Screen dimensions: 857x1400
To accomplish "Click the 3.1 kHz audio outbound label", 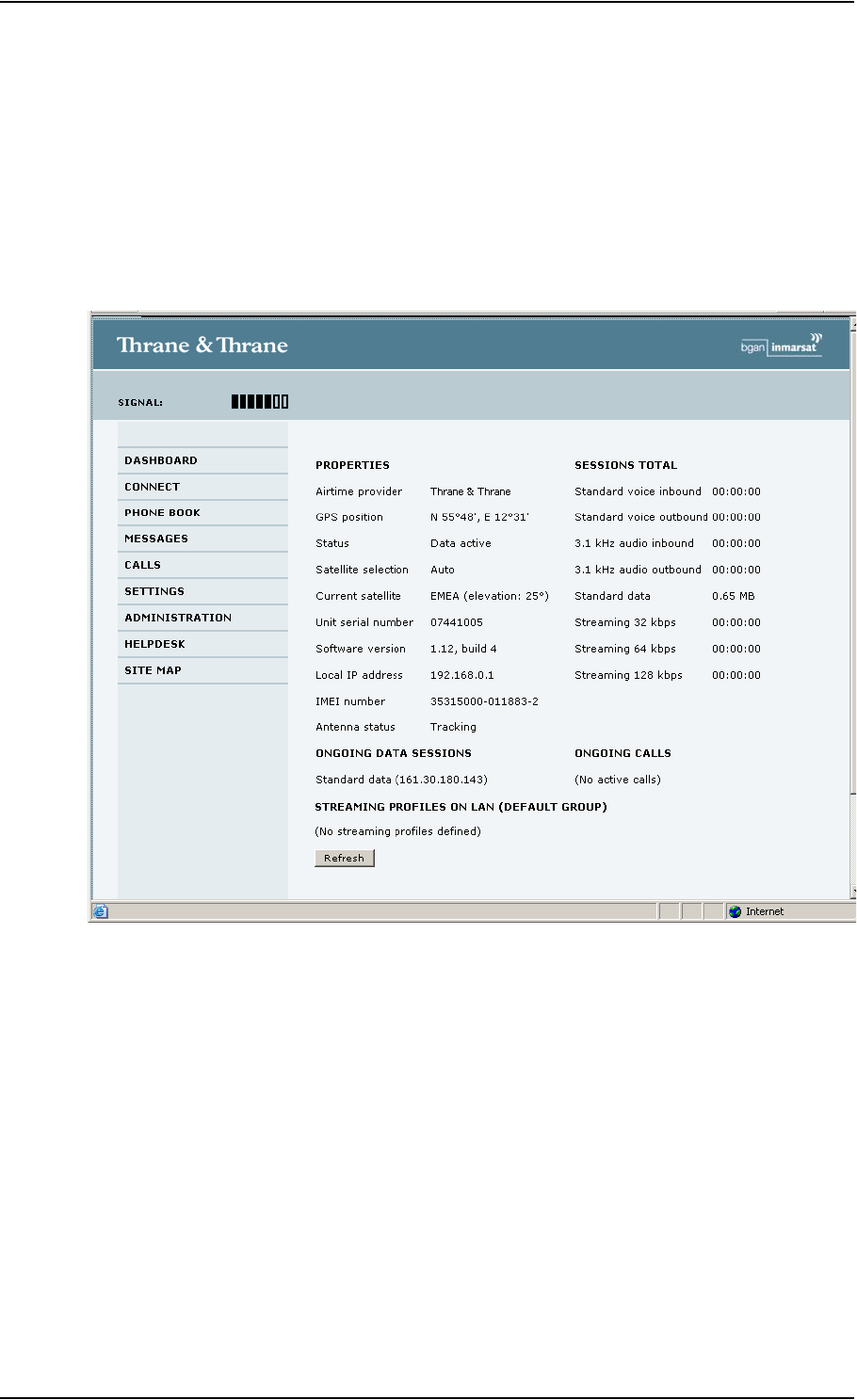I will click(638, 570).
